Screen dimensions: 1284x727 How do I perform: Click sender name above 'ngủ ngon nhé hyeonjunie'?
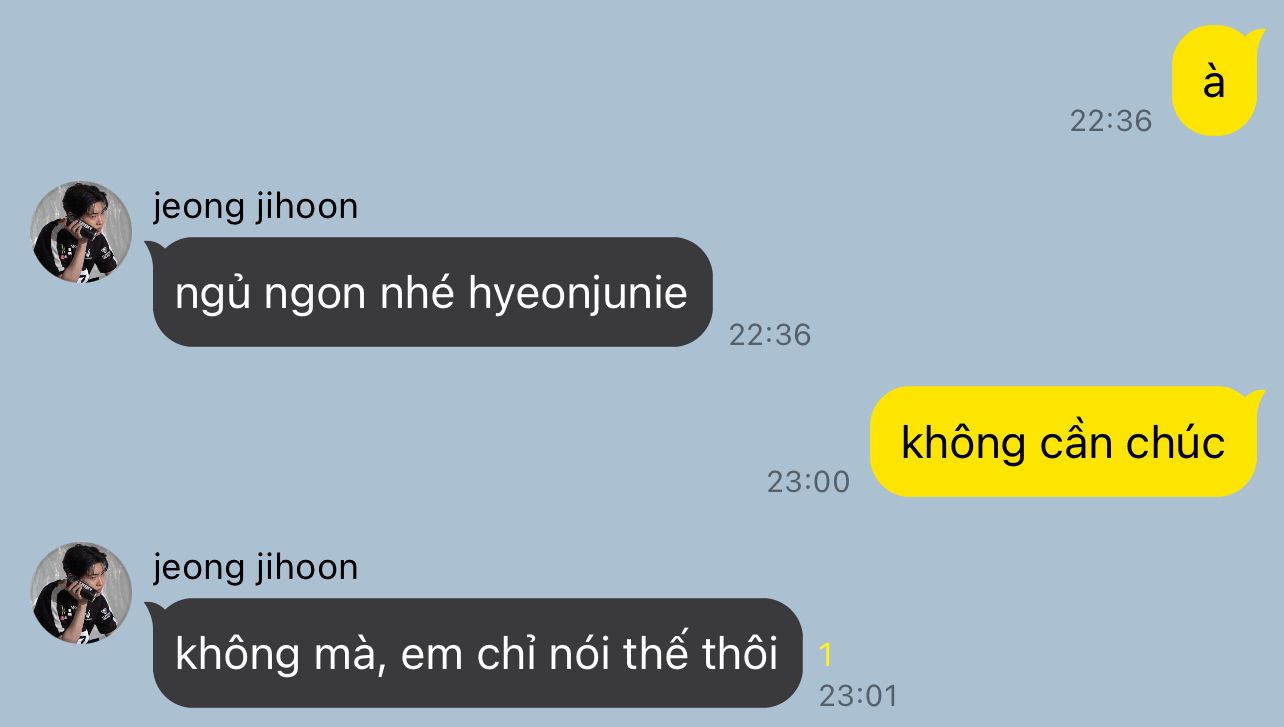pos(255,207)
